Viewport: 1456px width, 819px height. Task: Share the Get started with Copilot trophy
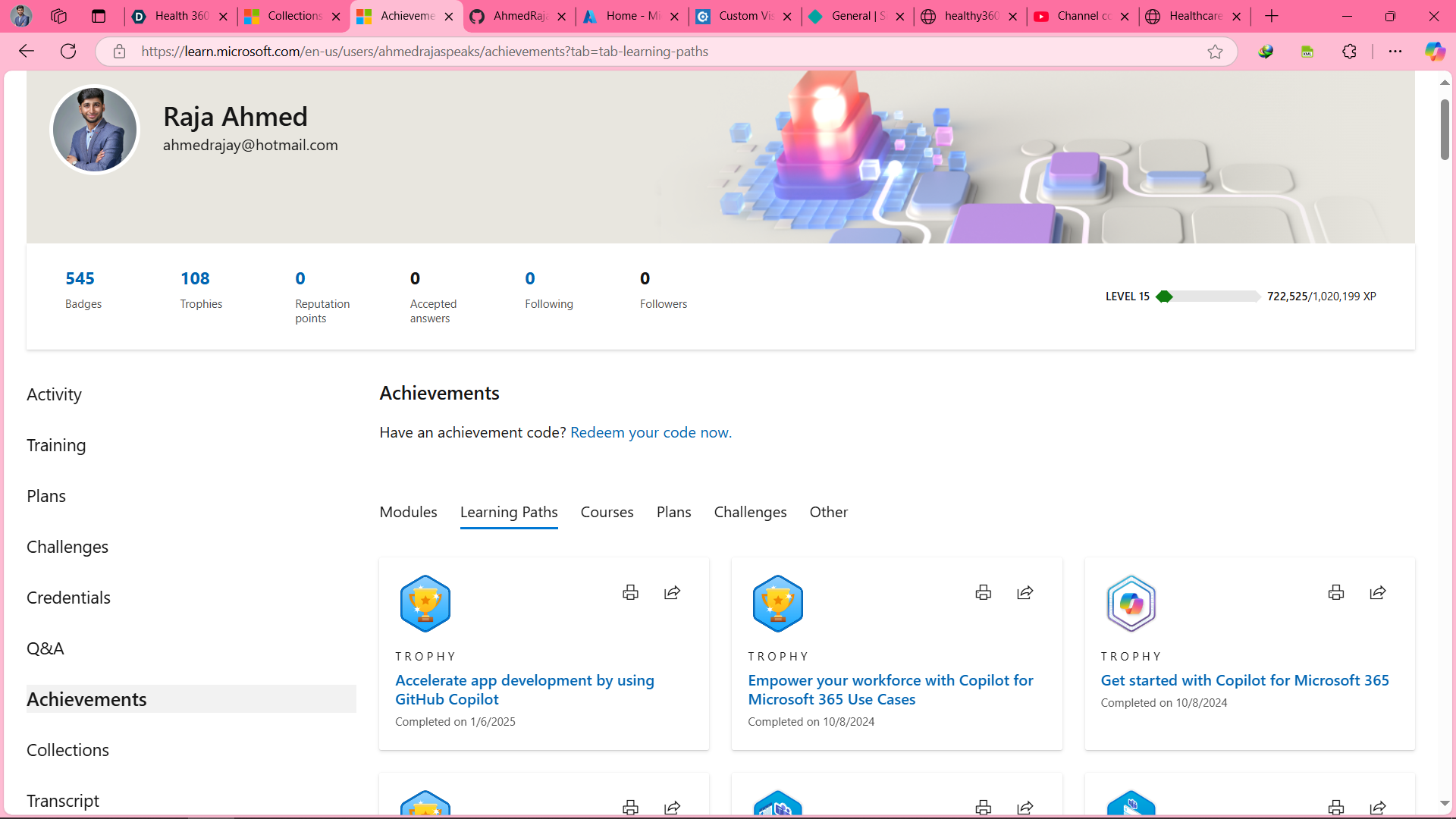(x=1378, y=592)
